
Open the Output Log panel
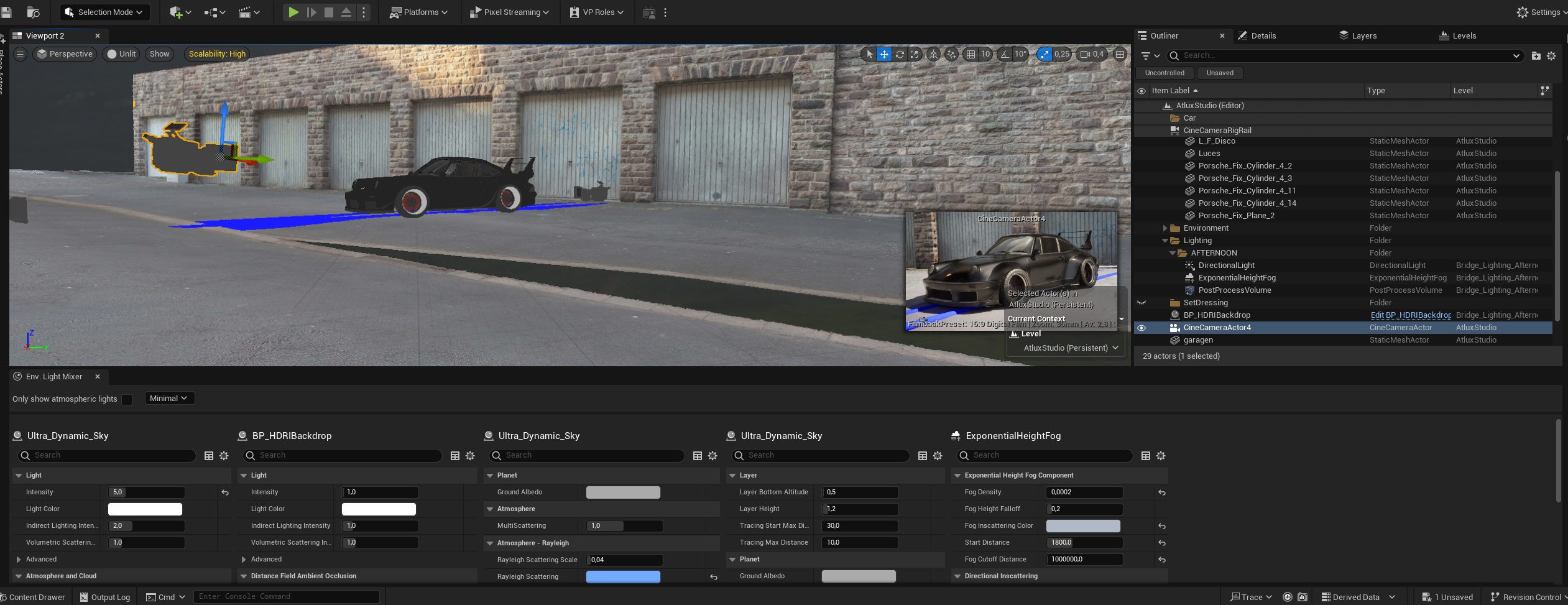pos(104,597)
